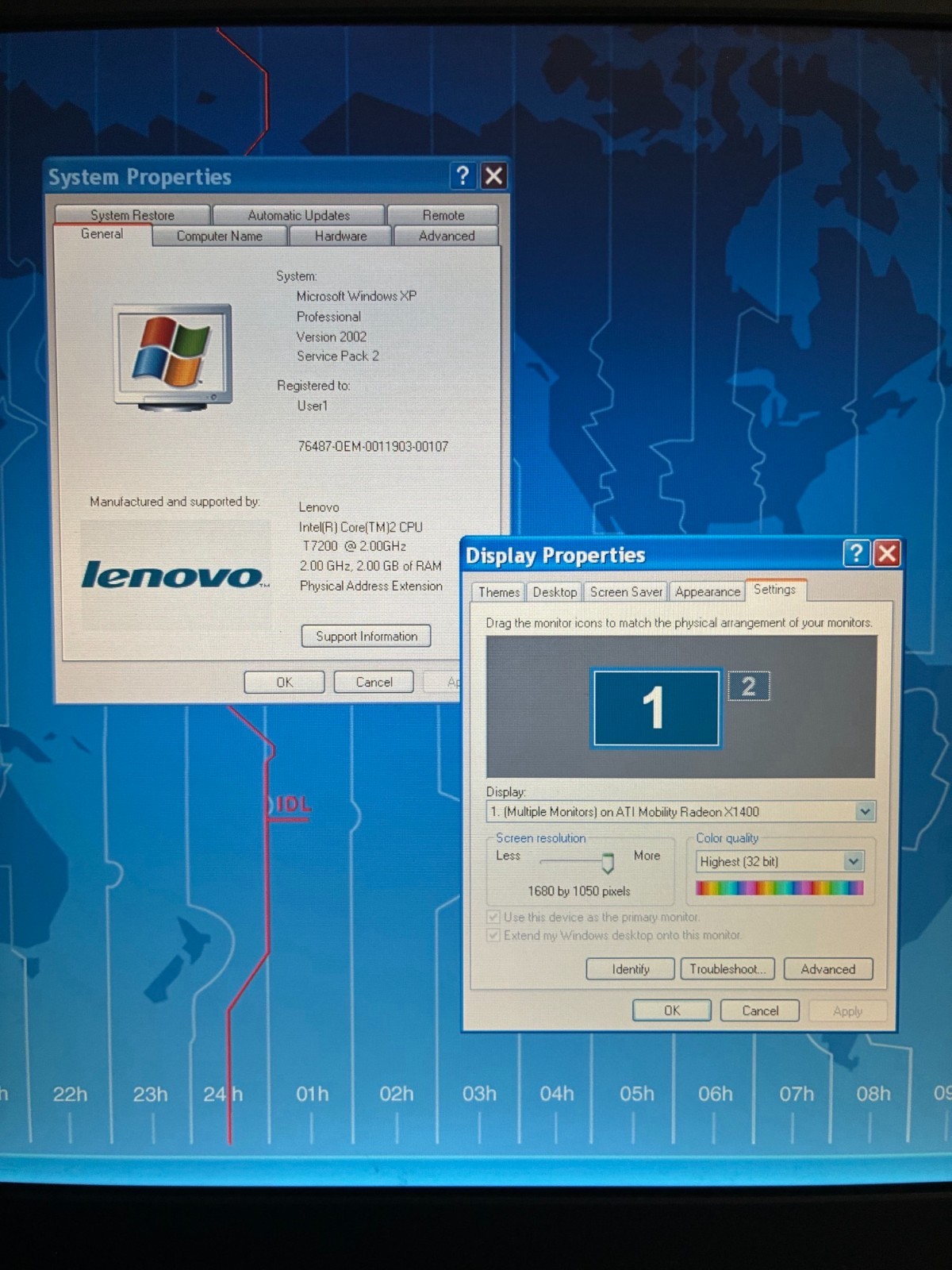Open the Hardware tab

pos(340,236)
